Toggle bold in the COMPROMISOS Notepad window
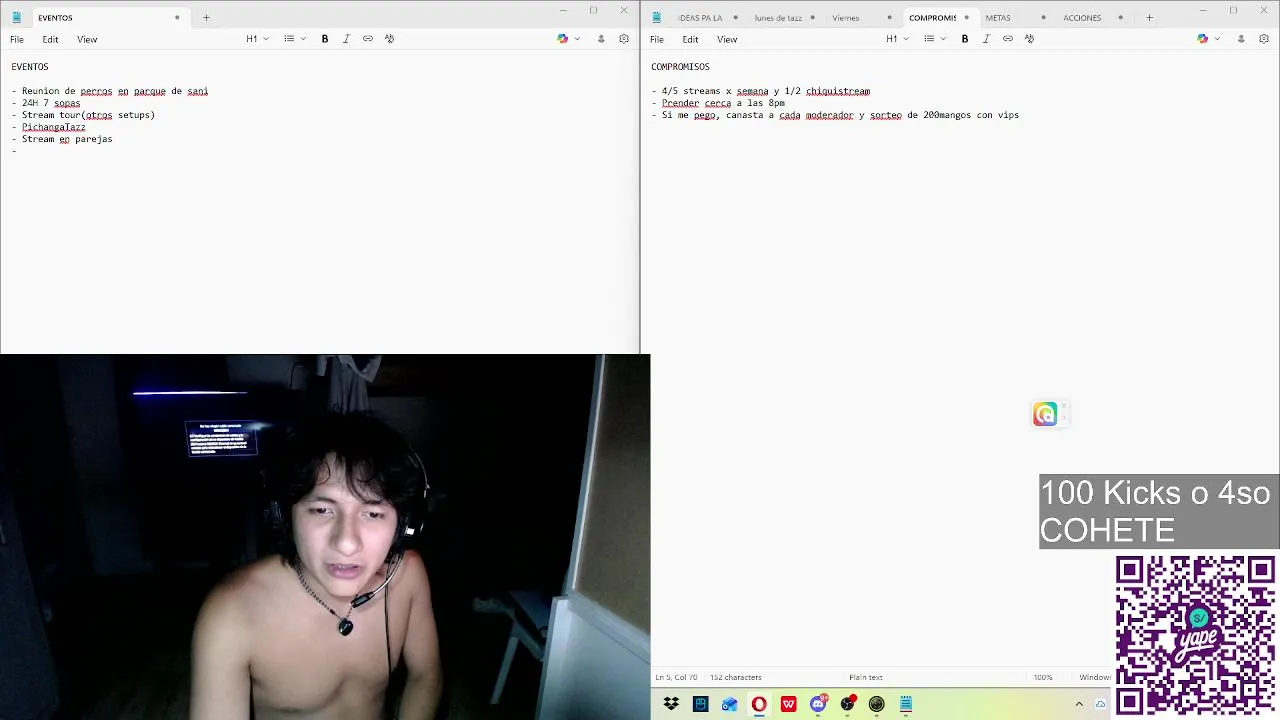 pyautogui.click(x=964, y=39)
